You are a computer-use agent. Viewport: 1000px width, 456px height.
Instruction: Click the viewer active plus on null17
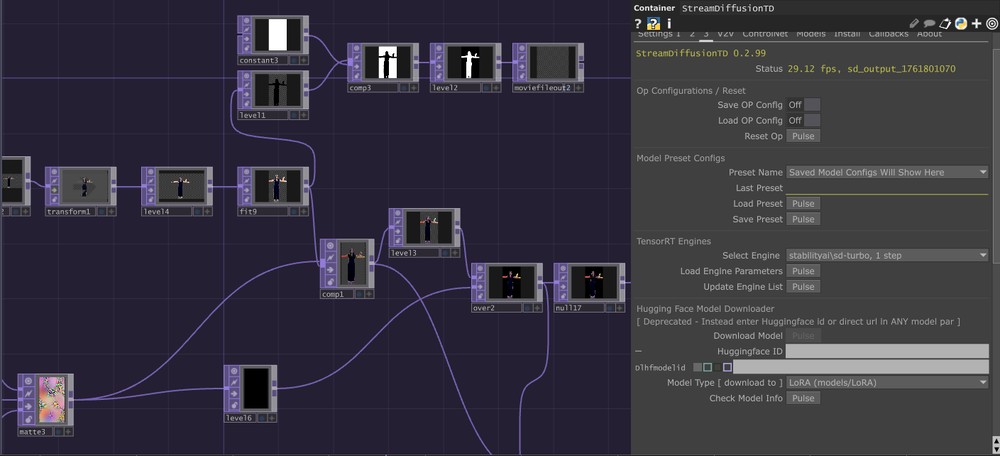click(620, 307)
